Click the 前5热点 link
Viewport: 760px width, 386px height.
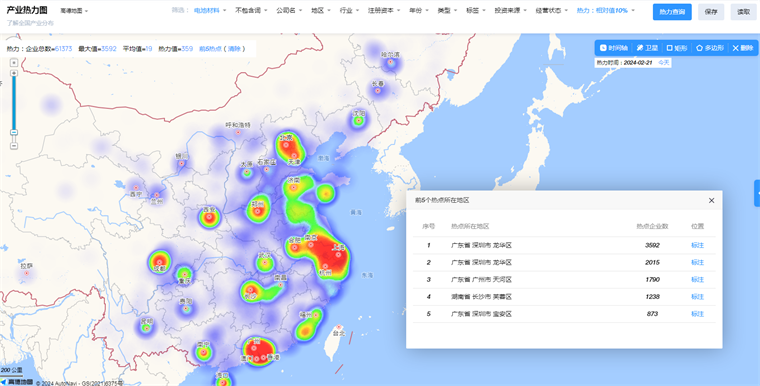click(x=210, y=49)
